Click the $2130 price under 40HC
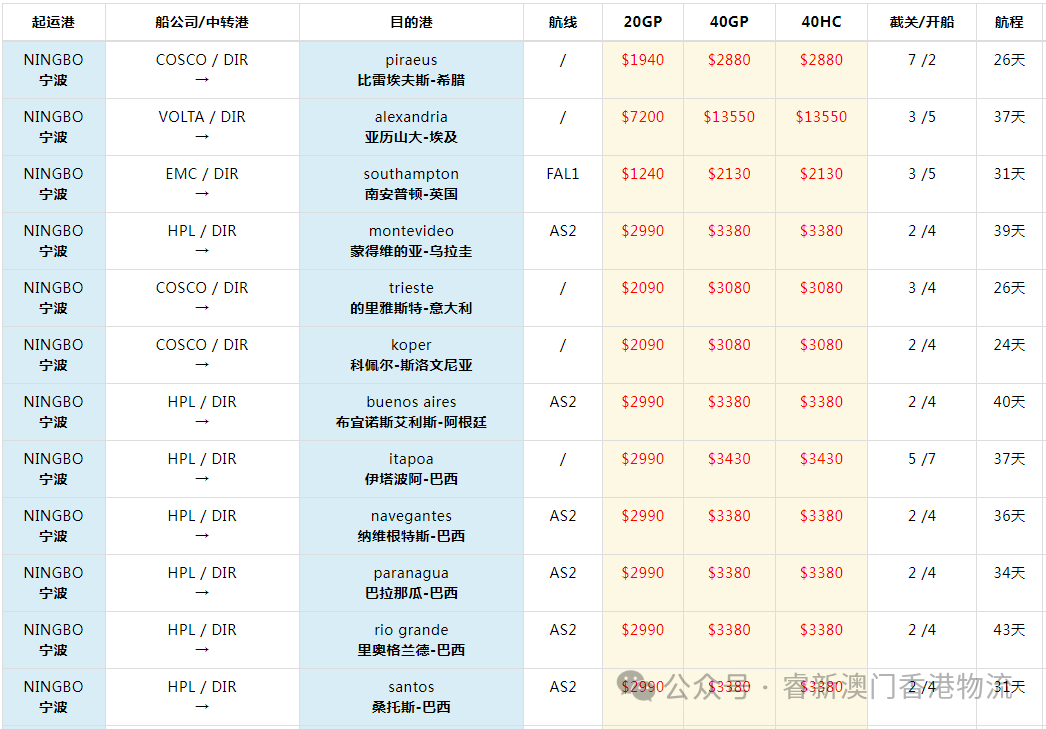This screenshot has height=729, width=1046. tap(821, 174)
